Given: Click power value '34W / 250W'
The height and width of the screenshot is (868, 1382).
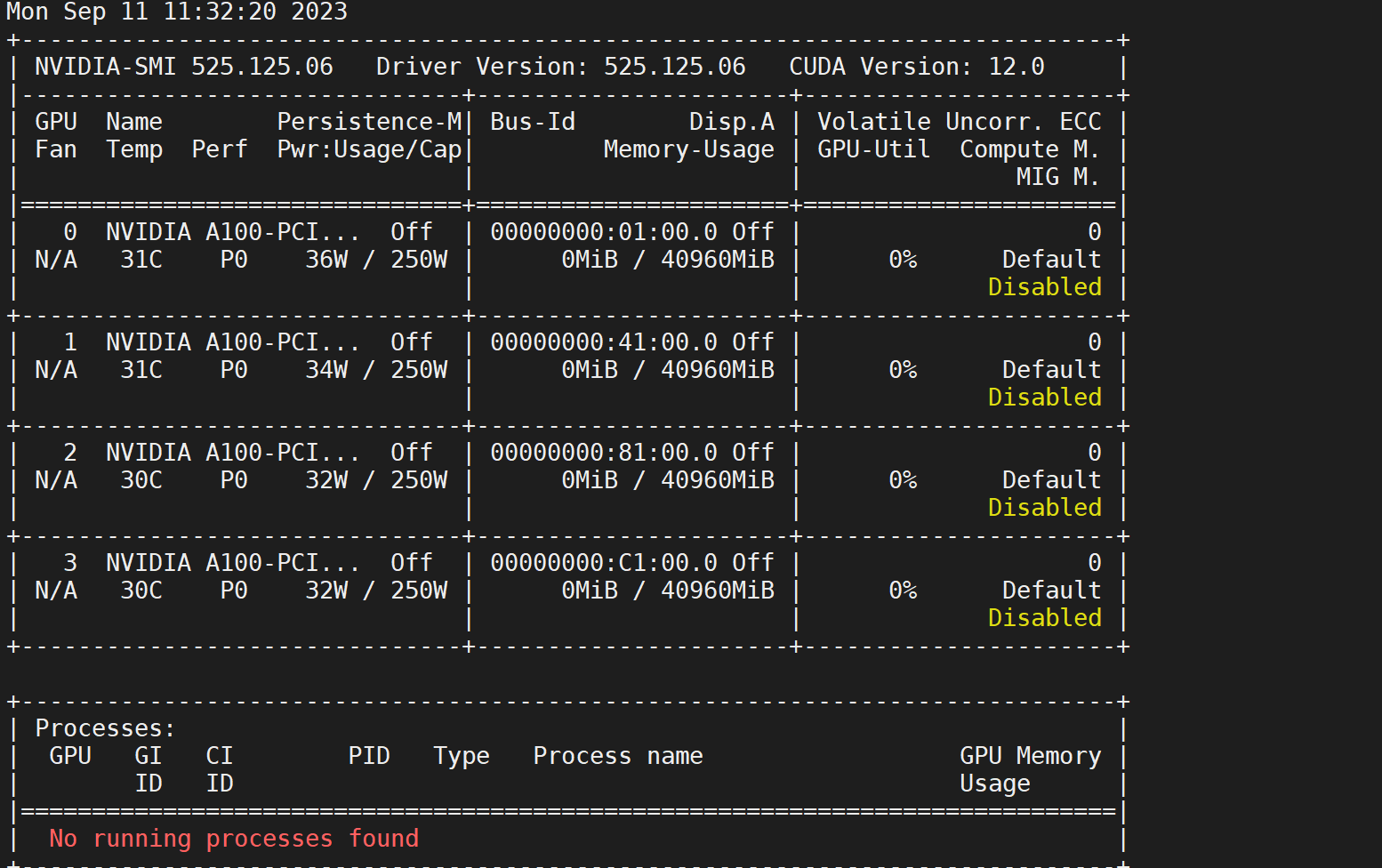Looking at the screenshot, I should (x=376, y=370).
